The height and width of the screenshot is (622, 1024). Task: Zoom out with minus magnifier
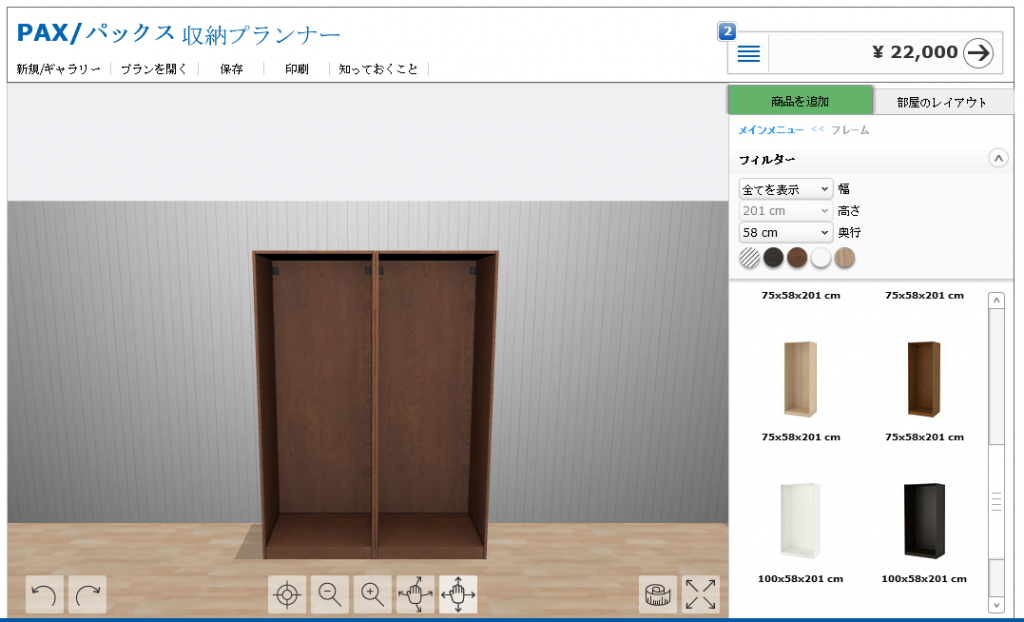330,595
